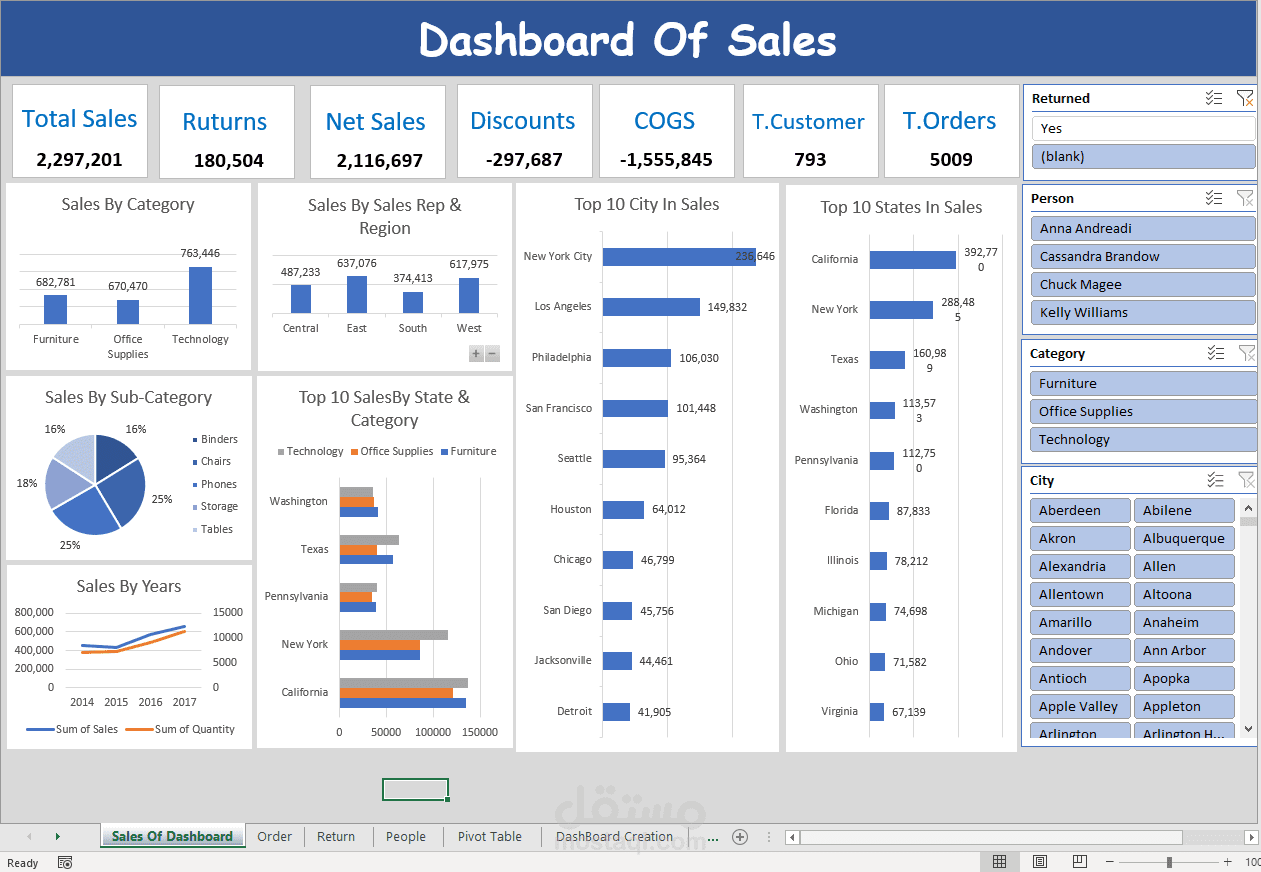Show more sheet tabs via ellipsis
The width and height of the screenshot is (1261, 872).
tap(712, 837)
